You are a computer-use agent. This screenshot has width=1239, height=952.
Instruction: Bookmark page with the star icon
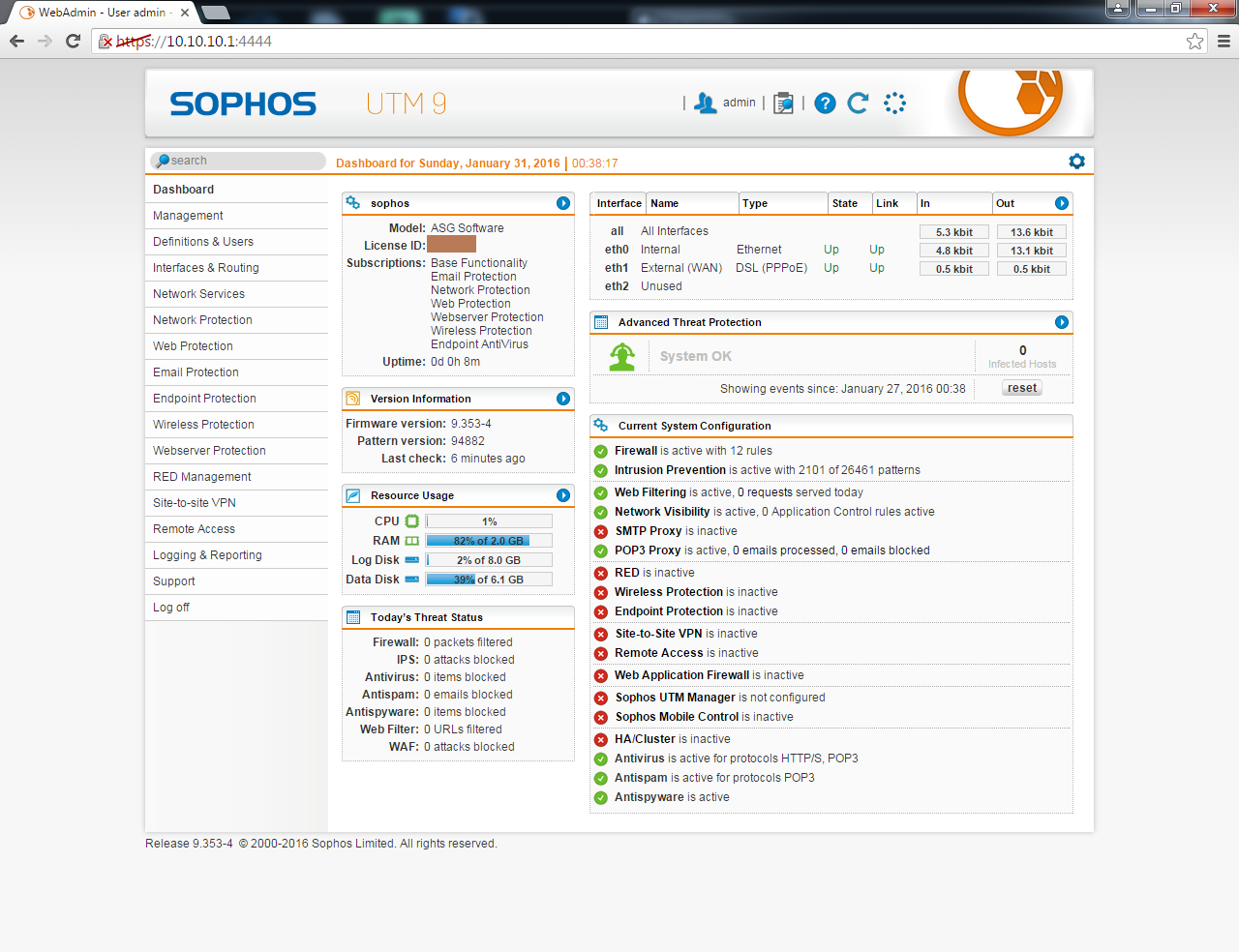click(x=1195, y=41)
